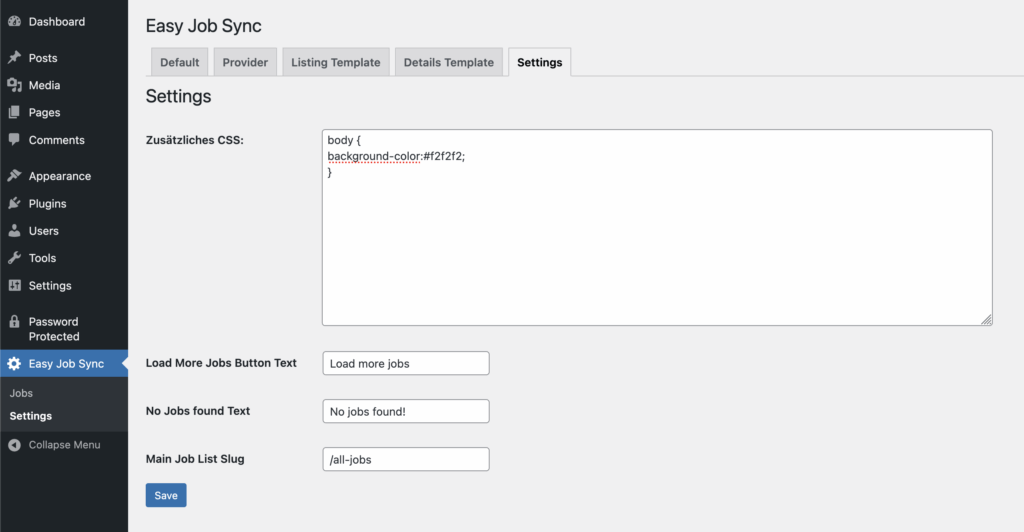The width and height of the screenshot is (1024, 532).
Task: Open the Plugins menu
Action: pos(64,203)
